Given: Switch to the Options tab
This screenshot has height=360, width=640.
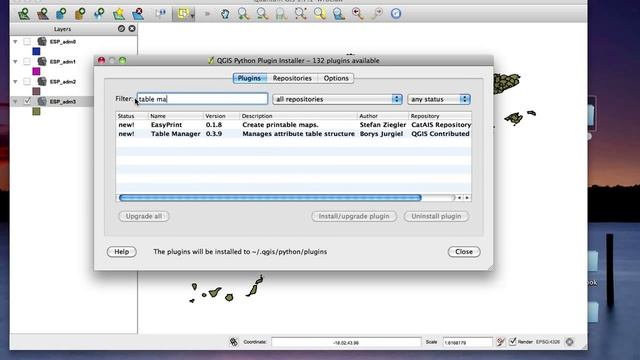Looking at the screenshot, I should (x=336, y=78).
